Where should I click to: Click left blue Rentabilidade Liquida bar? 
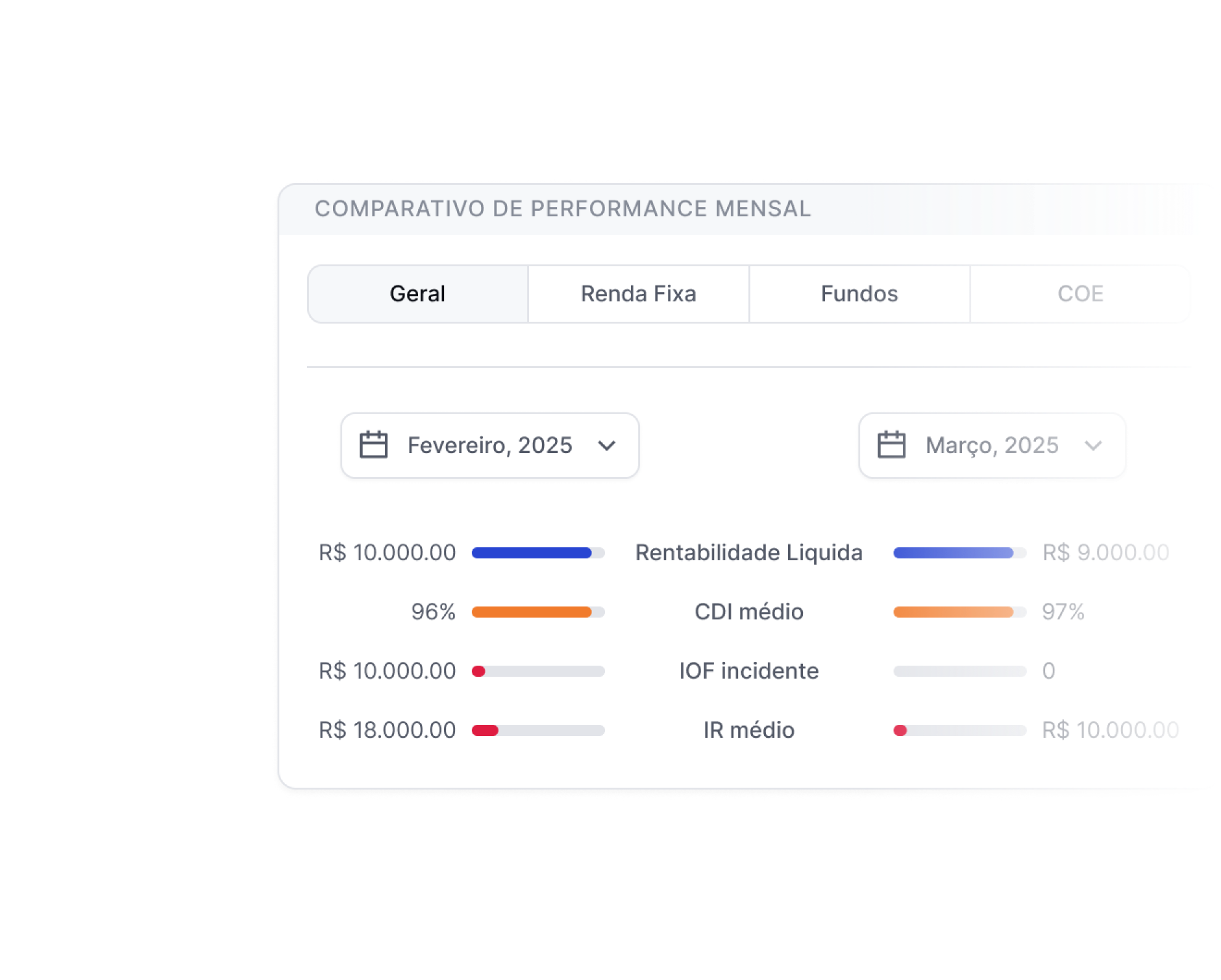point(532,553)
